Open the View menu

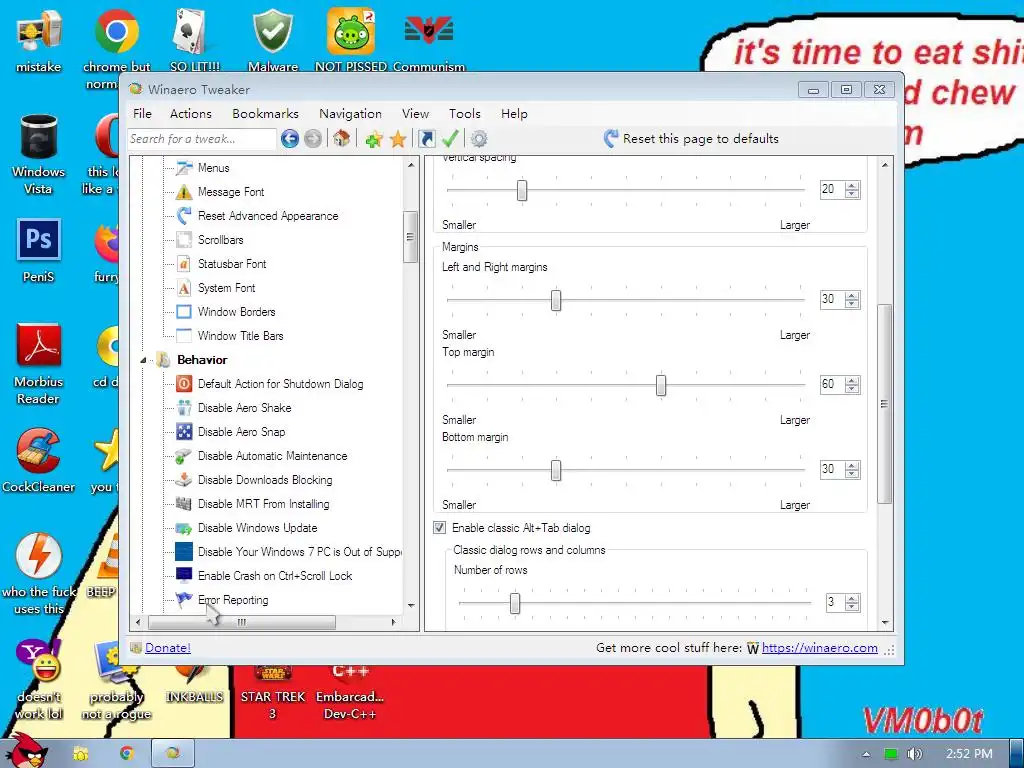415,114
